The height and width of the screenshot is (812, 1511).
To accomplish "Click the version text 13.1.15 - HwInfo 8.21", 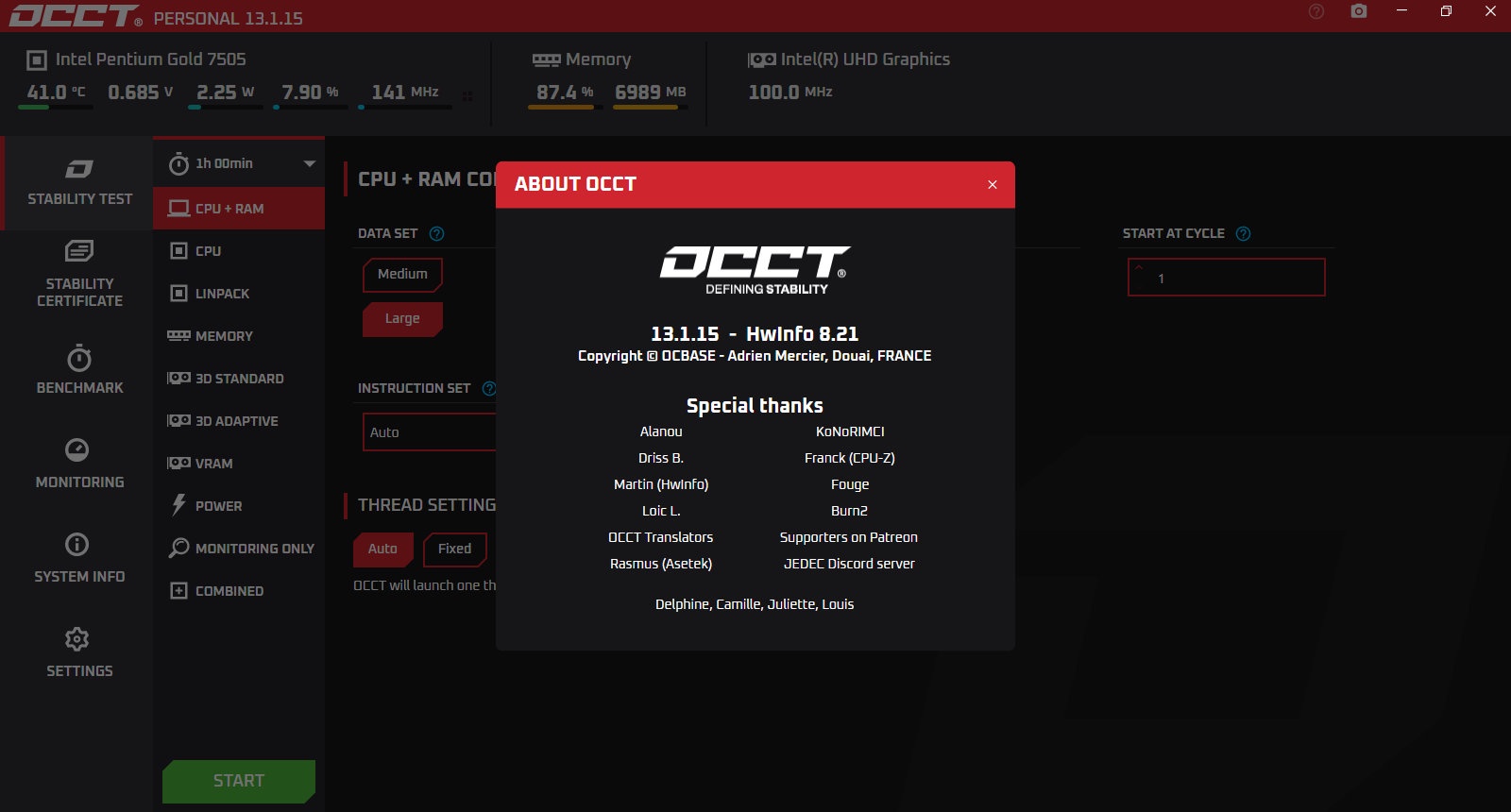I will [755, 333].
